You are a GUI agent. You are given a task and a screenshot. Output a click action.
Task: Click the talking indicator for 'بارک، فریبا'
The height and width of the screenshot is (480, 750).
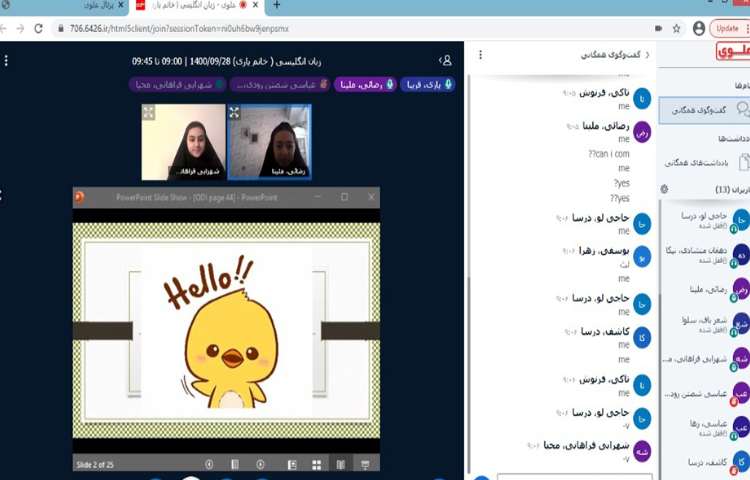pos(427,85)
